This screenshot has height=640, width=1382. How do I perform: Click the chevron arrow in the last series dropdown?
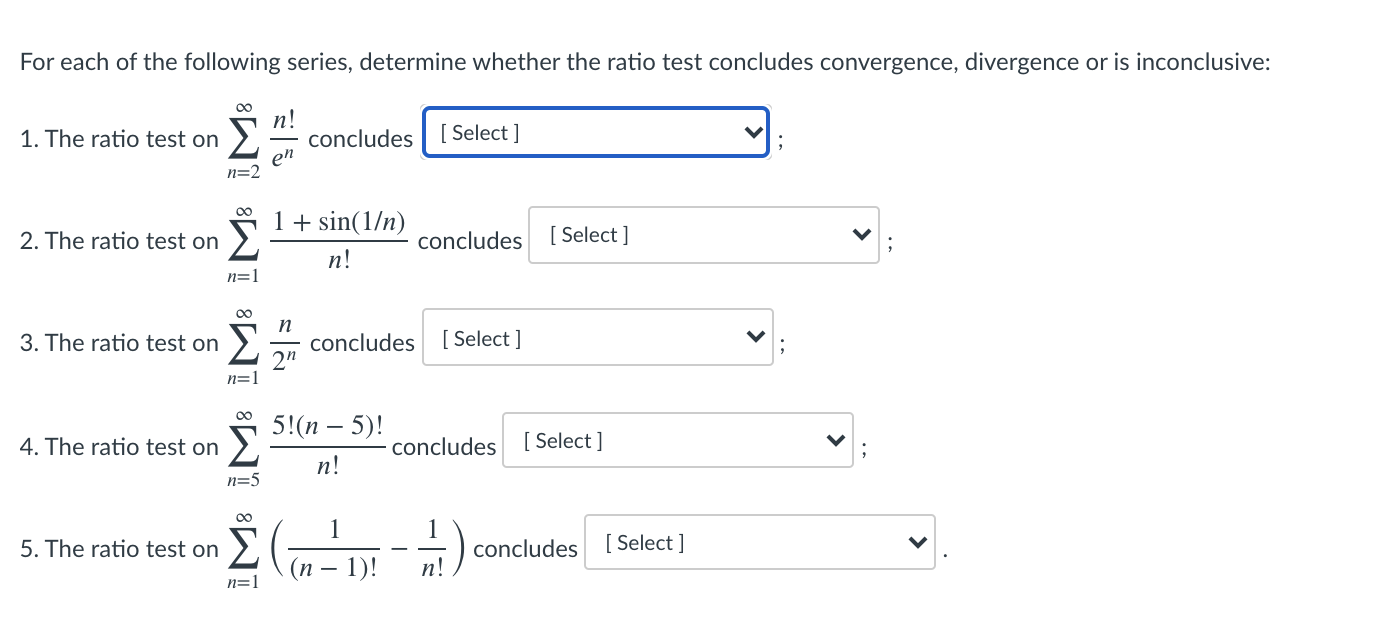pos(914,543)
